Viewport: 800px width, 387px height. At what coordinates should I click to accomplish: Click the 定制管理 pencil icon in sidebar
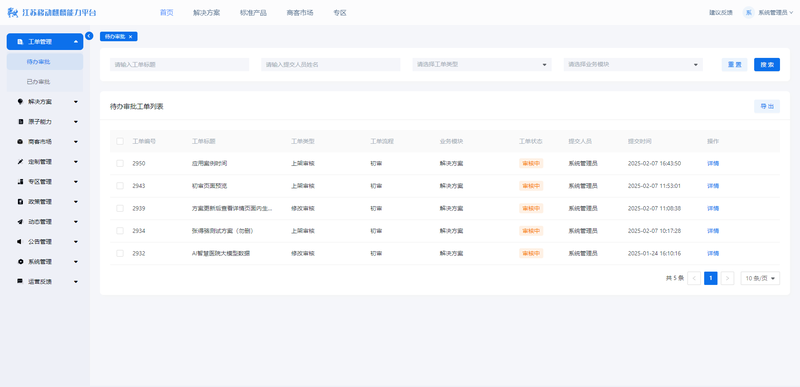point(20,162)
